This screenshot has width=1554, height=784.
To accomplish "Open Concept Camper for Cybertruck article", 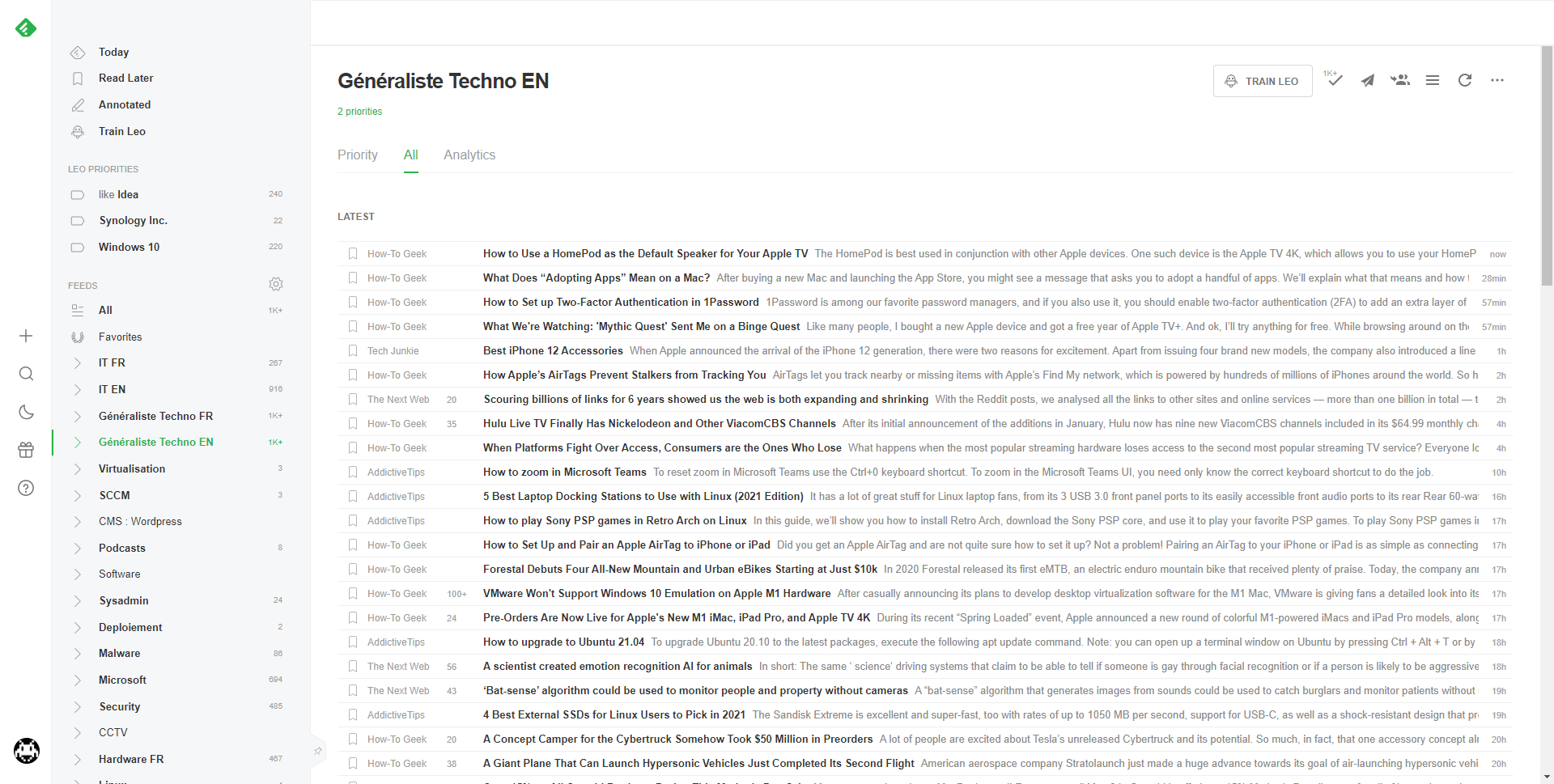I will coord(678,739).
